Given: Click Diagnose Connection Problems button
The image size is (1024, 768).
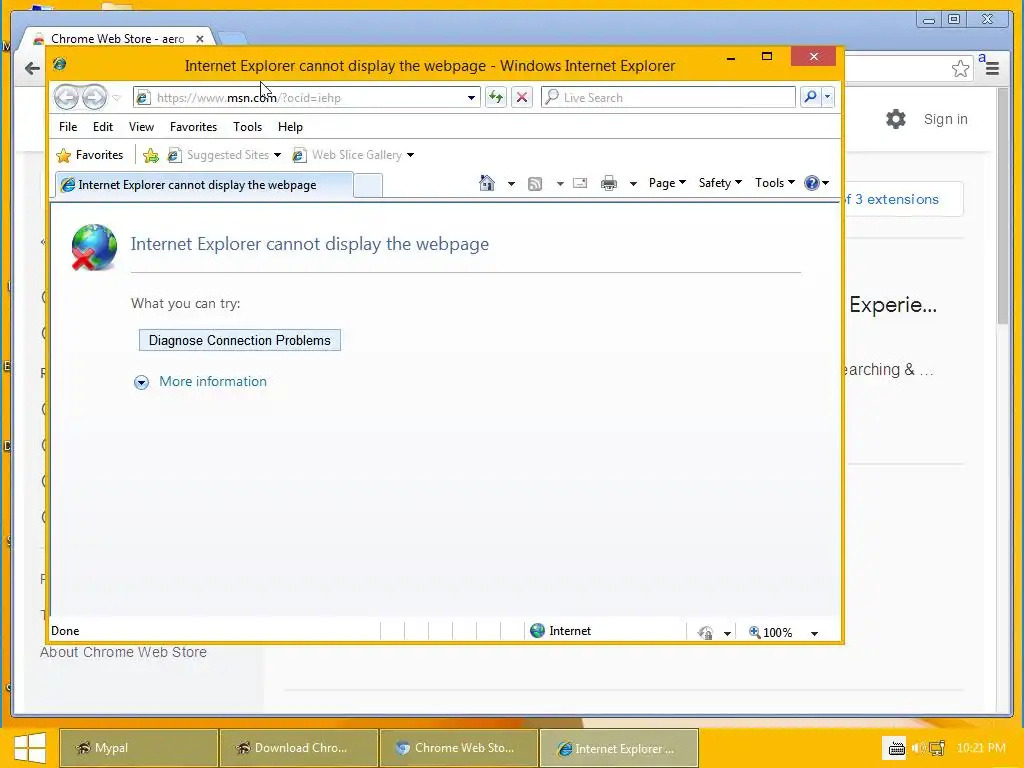Looking at the screenshot, I should point(240,340).
